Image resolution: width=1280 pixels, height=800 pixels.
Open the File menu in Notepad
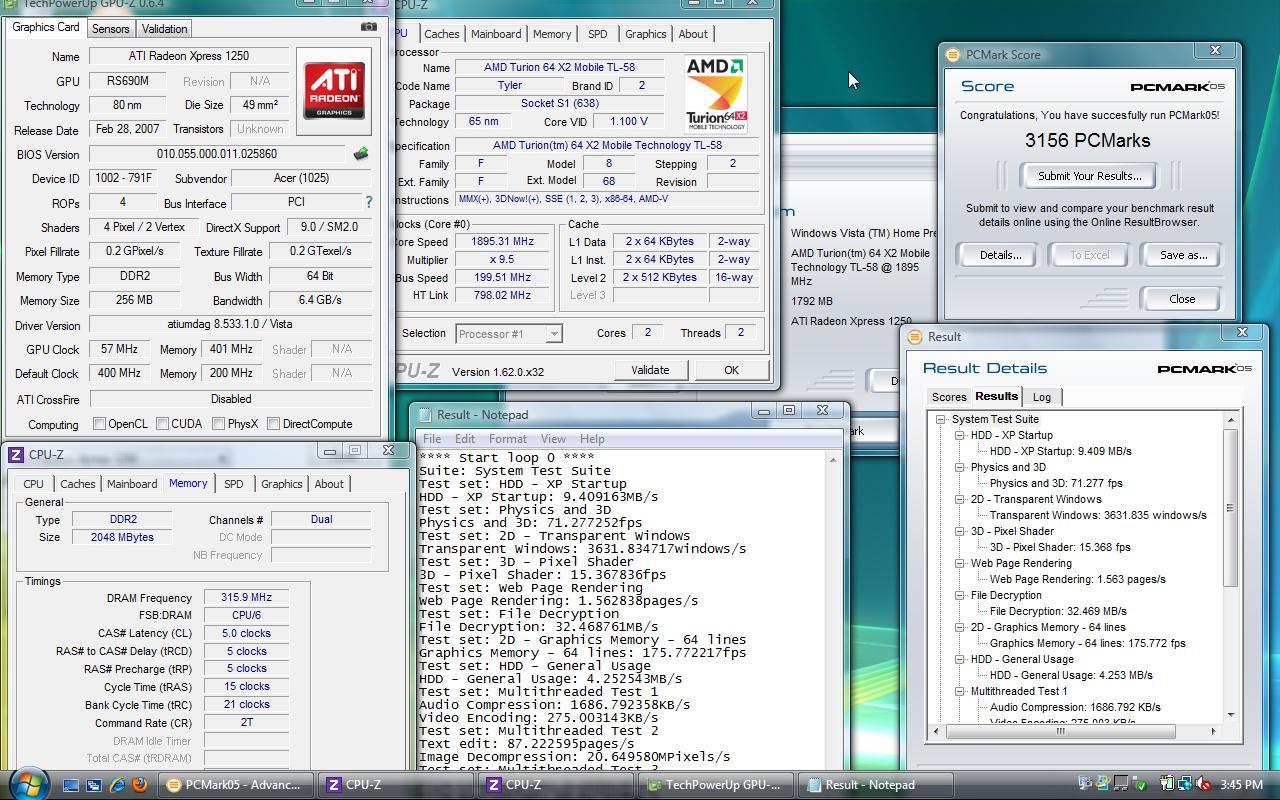pyautogui.click(x=432, y=439)
